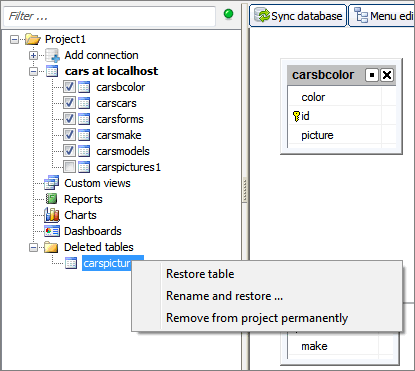
Task: Close the carsbcolor table box
Action: [x=387, y=75]
